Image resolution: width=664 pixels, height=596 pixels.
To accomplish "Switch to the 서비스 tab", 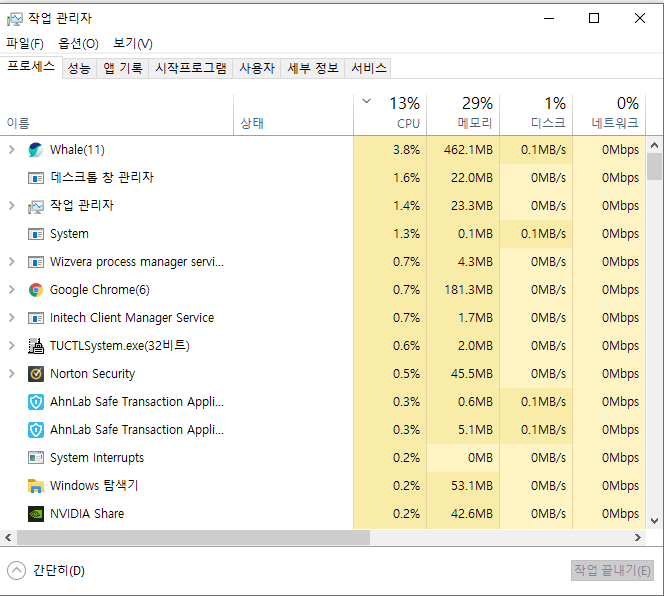I will point(368,68).
